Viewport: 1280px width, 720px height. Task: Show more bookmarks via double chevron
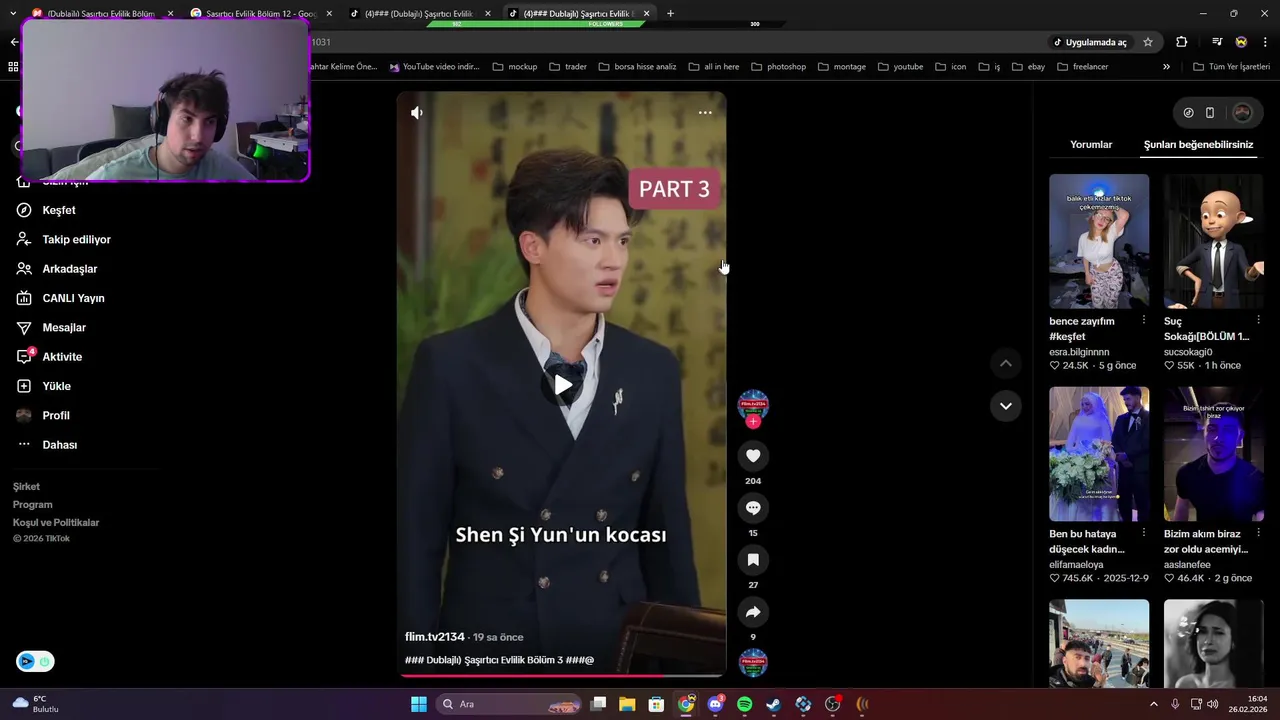tap(1166, 67)
